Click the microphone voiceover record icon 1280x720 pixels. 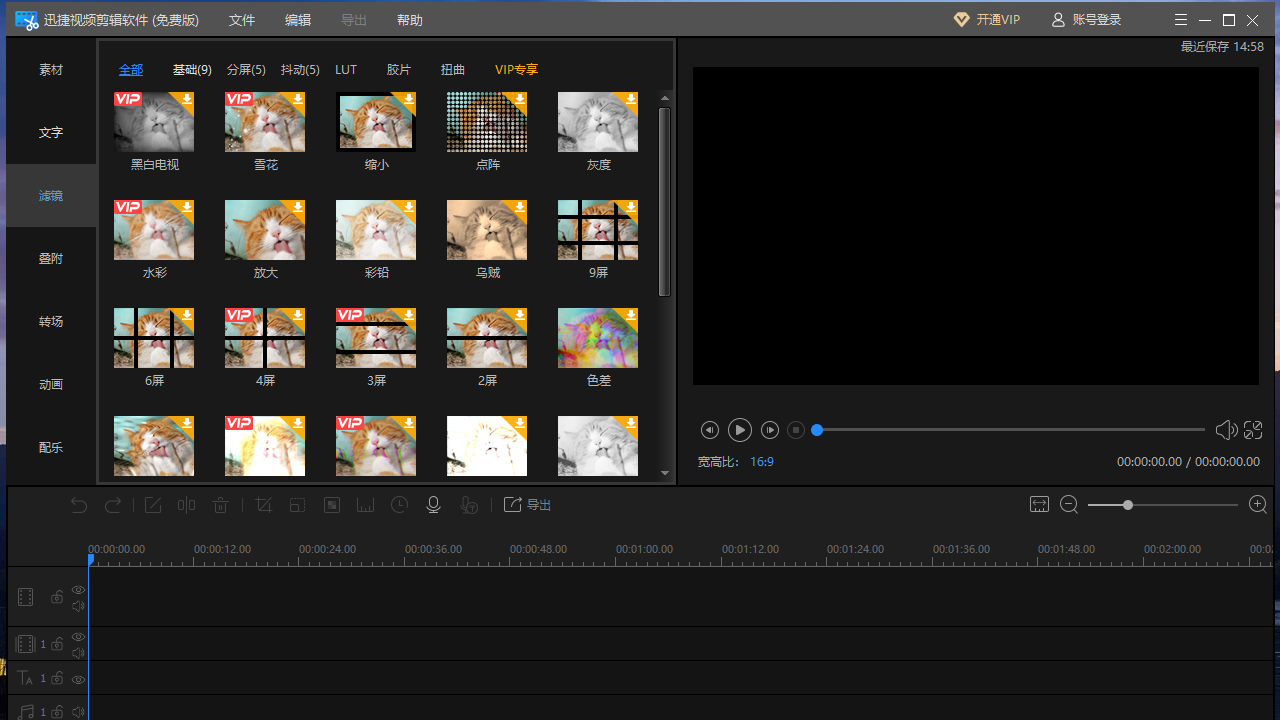(433, 505)
